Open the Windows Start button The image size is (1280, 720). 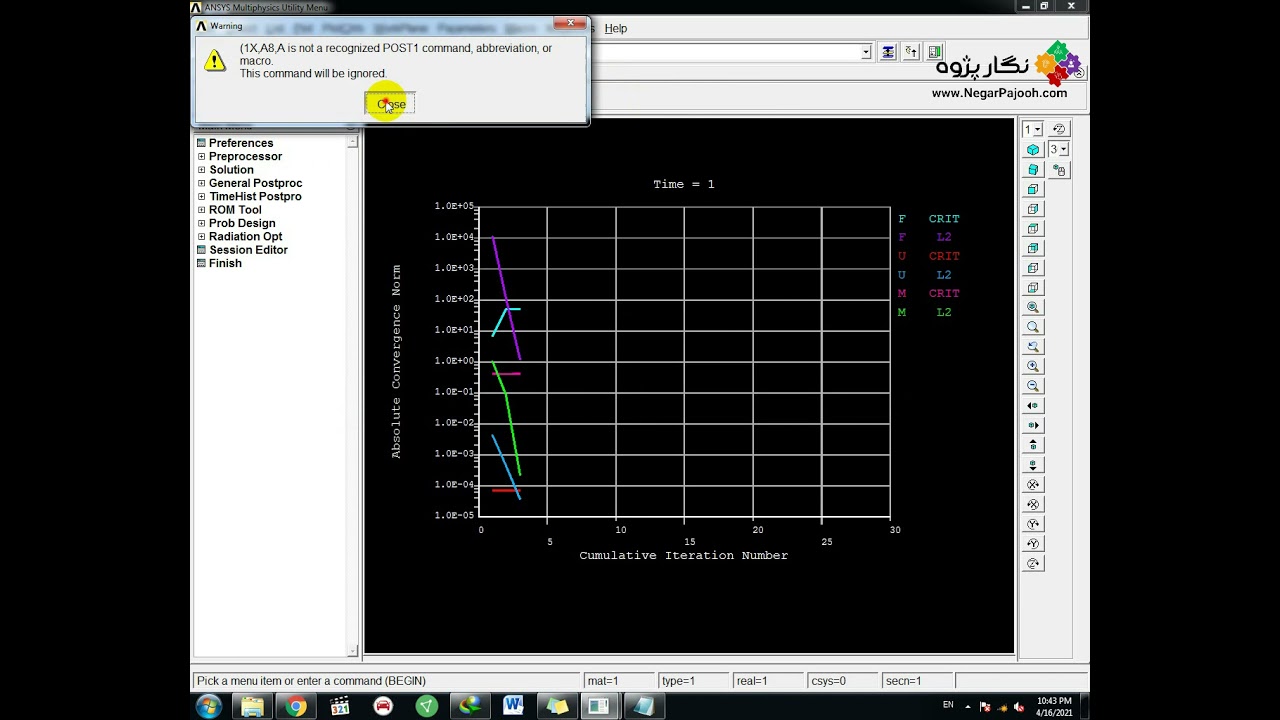tap(209, 707)
